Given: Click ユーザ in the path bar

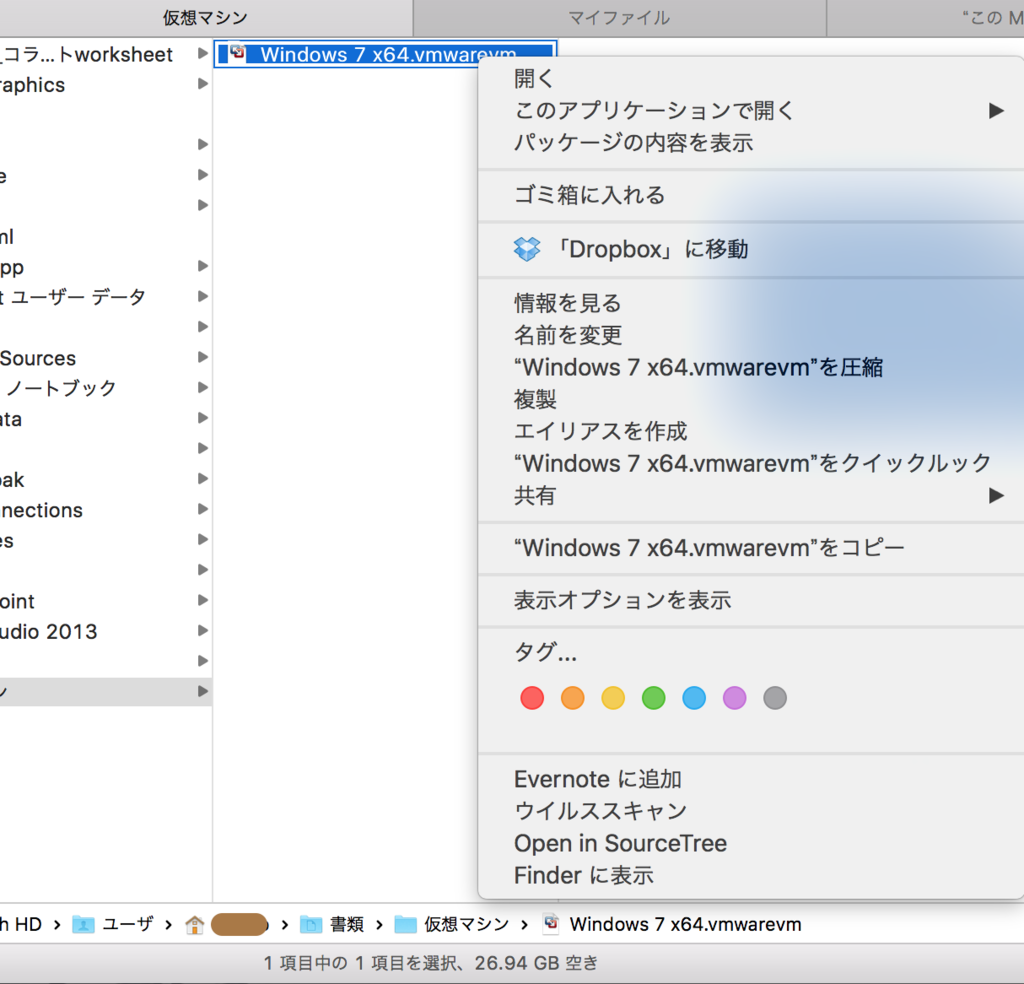Looking at the screenshot, I should click(128, 925).
